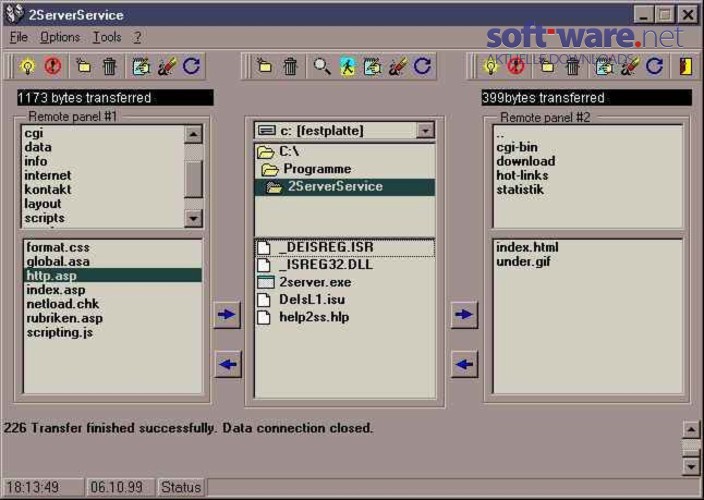Click the red disconnect icon for panel #1
This screenshot has height=500, width=704.
click(53, 67)
